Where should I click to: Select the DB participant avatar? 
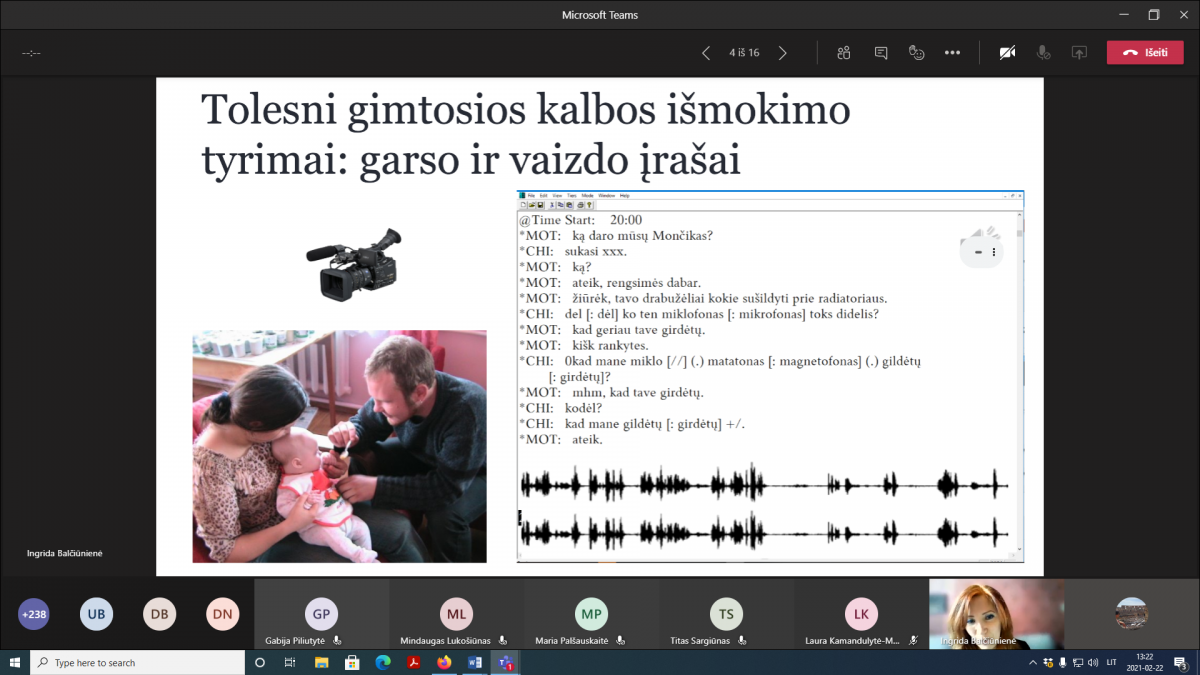coord(159,614)
